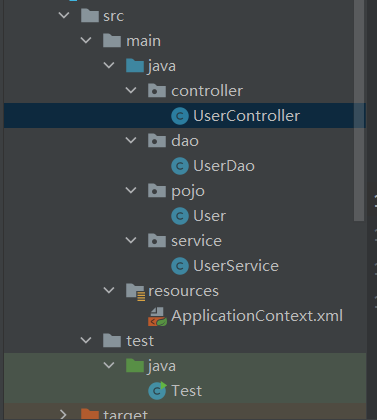Viewport: 377px width, 420px height.
Task: Click the blue java source root folder icon
Action: point(135,65)
